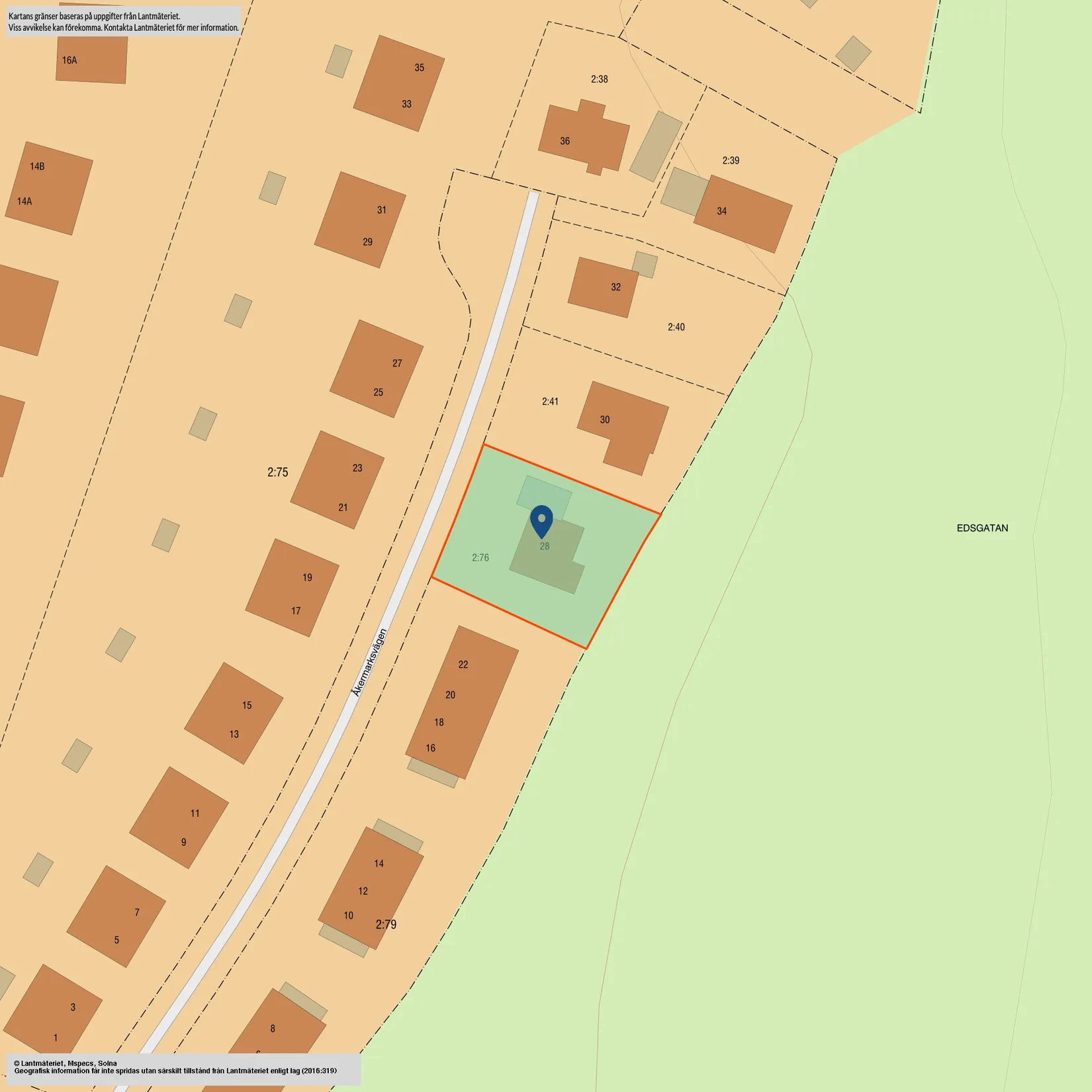This screenshot has height=1092, width=1092.
Task: Click building number 36
Action: pyautogui.click(x=565, y=141)
